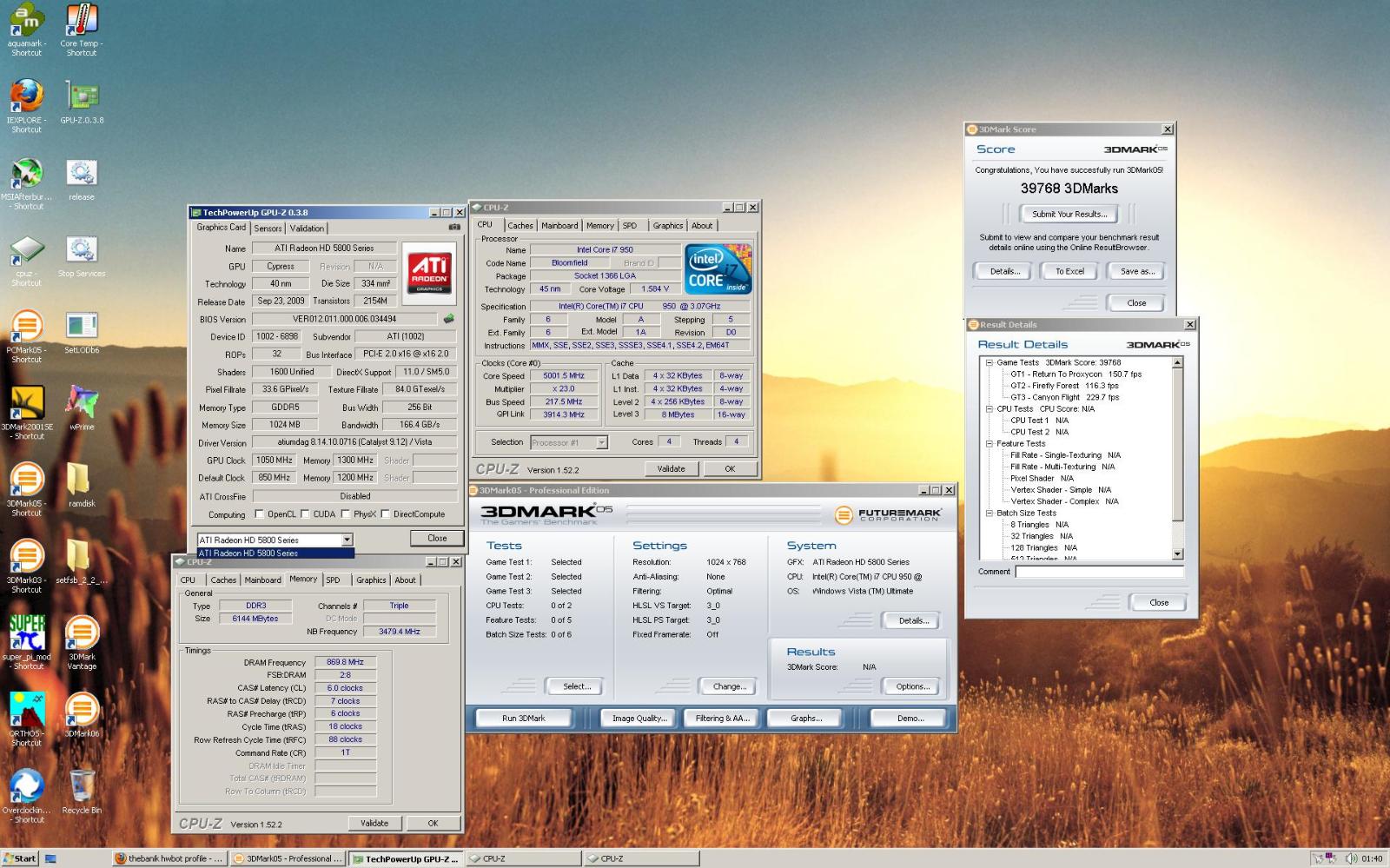Click show desktop quick launch icon
Image resolution: width=1390 pixels, height=868 pixels.
[x=50, y=858]
